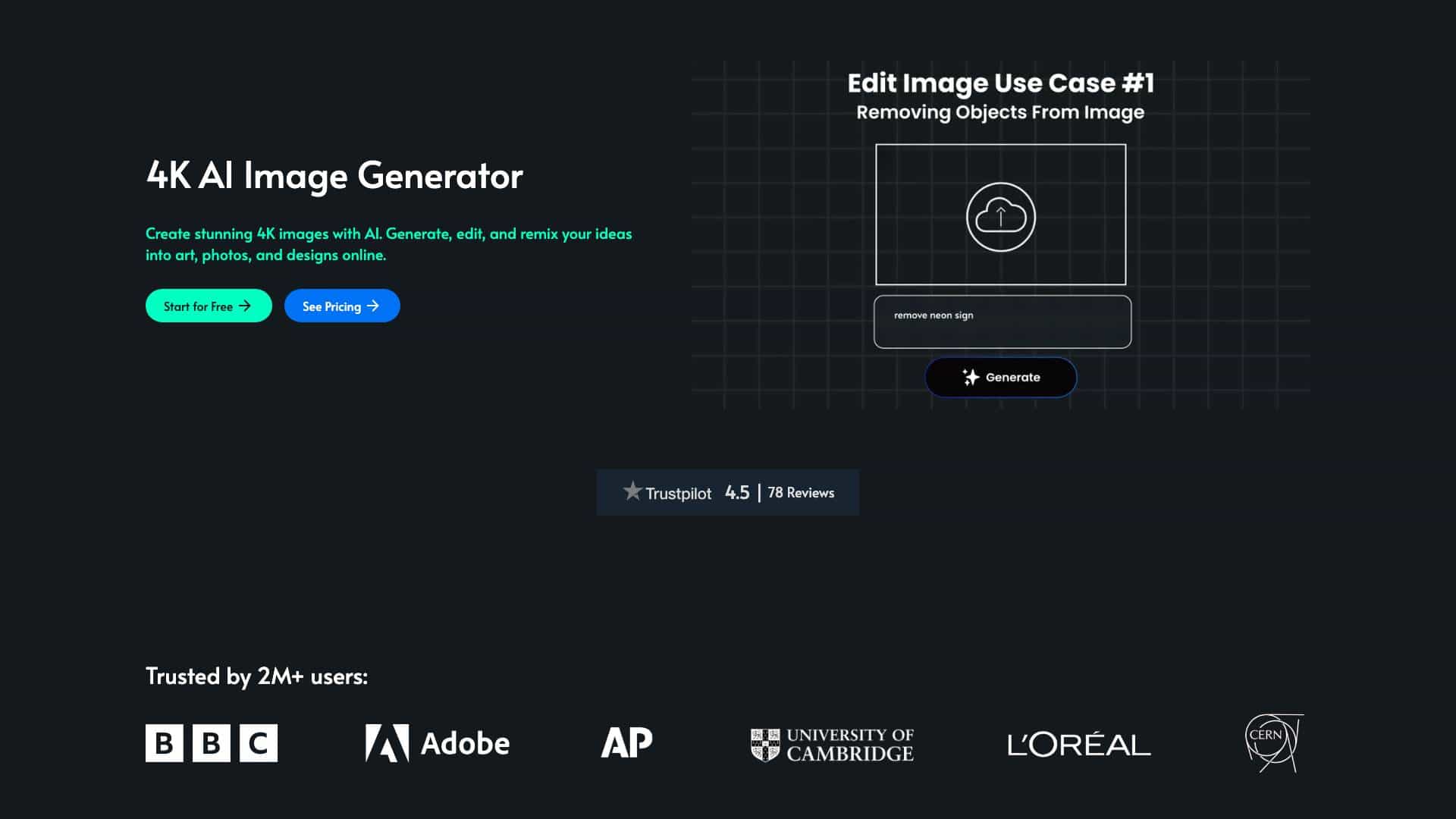Click the cloud upload icon
This screenshot has width=1456, height=819.
click(1000, 217)
